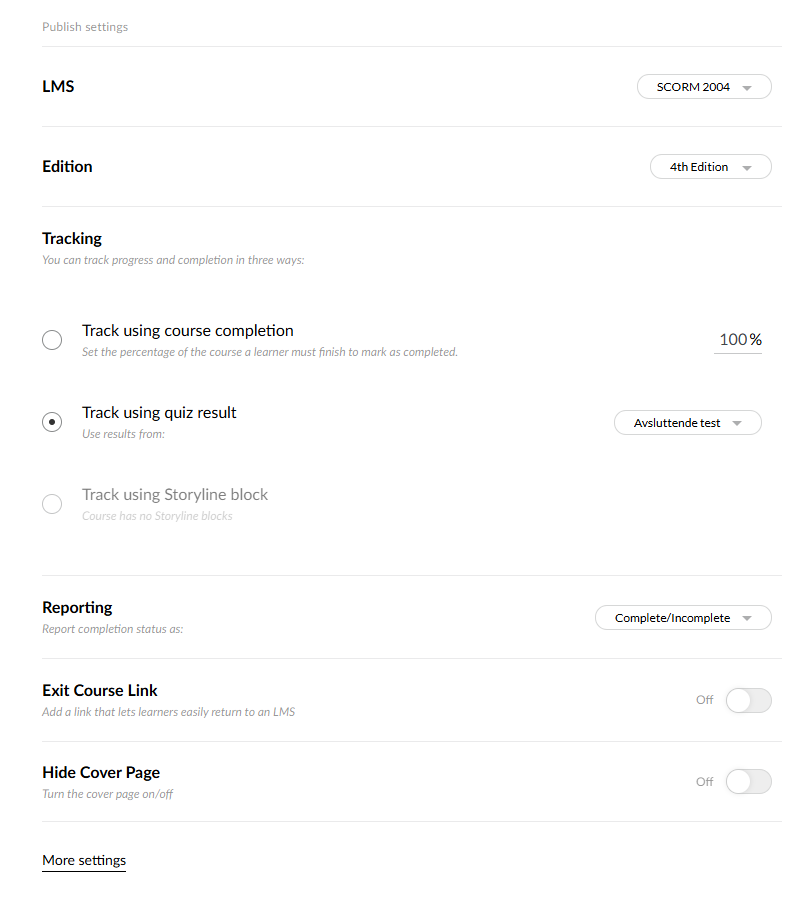Open the quiz dropdown showing Avsluttende test
The height and width of the screenshot is (914, 808).
[678, 423]
